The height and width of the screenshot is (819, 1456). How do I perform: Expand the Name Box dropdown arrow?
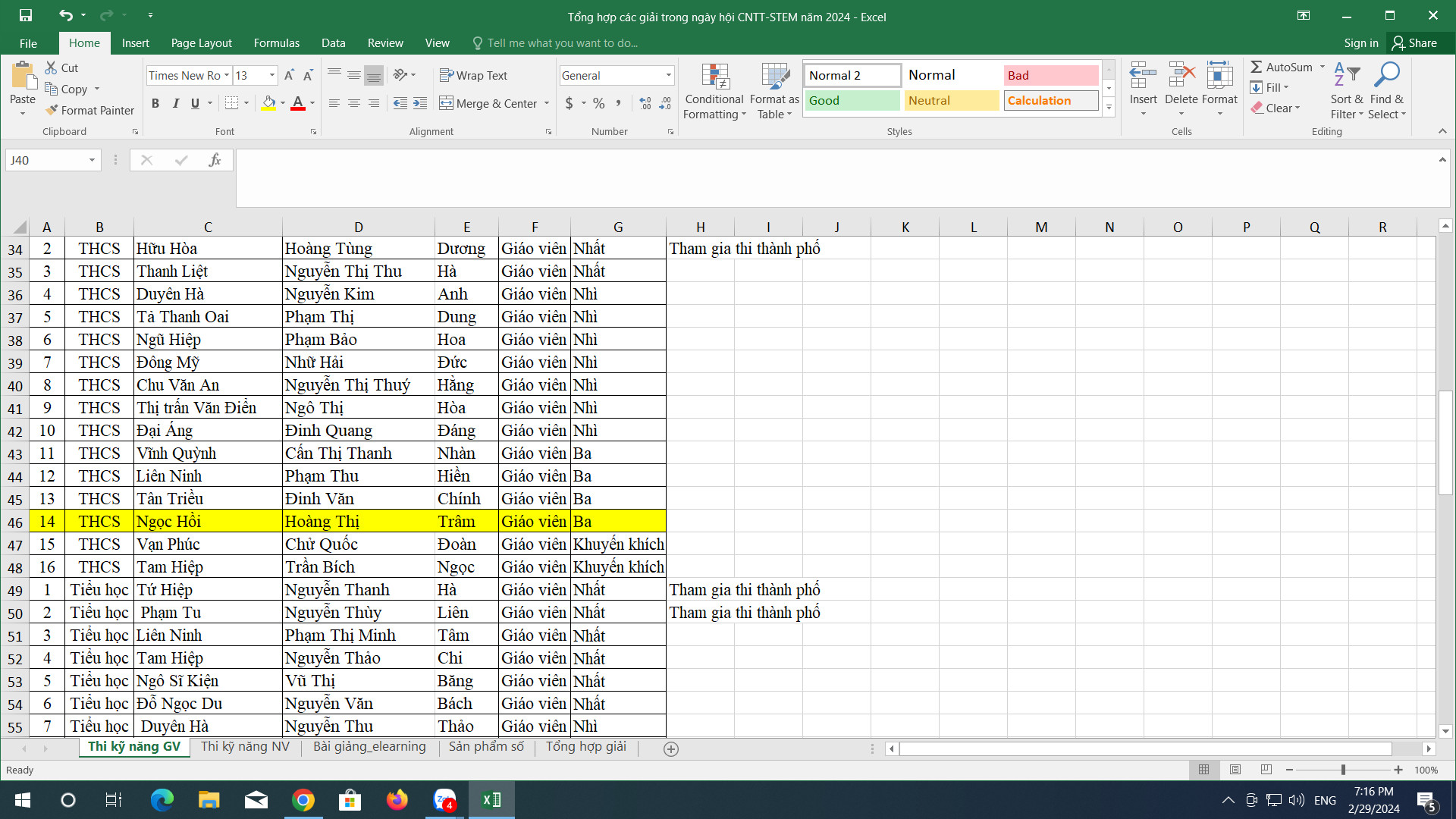pyautogui.click(x=92, y=160)
